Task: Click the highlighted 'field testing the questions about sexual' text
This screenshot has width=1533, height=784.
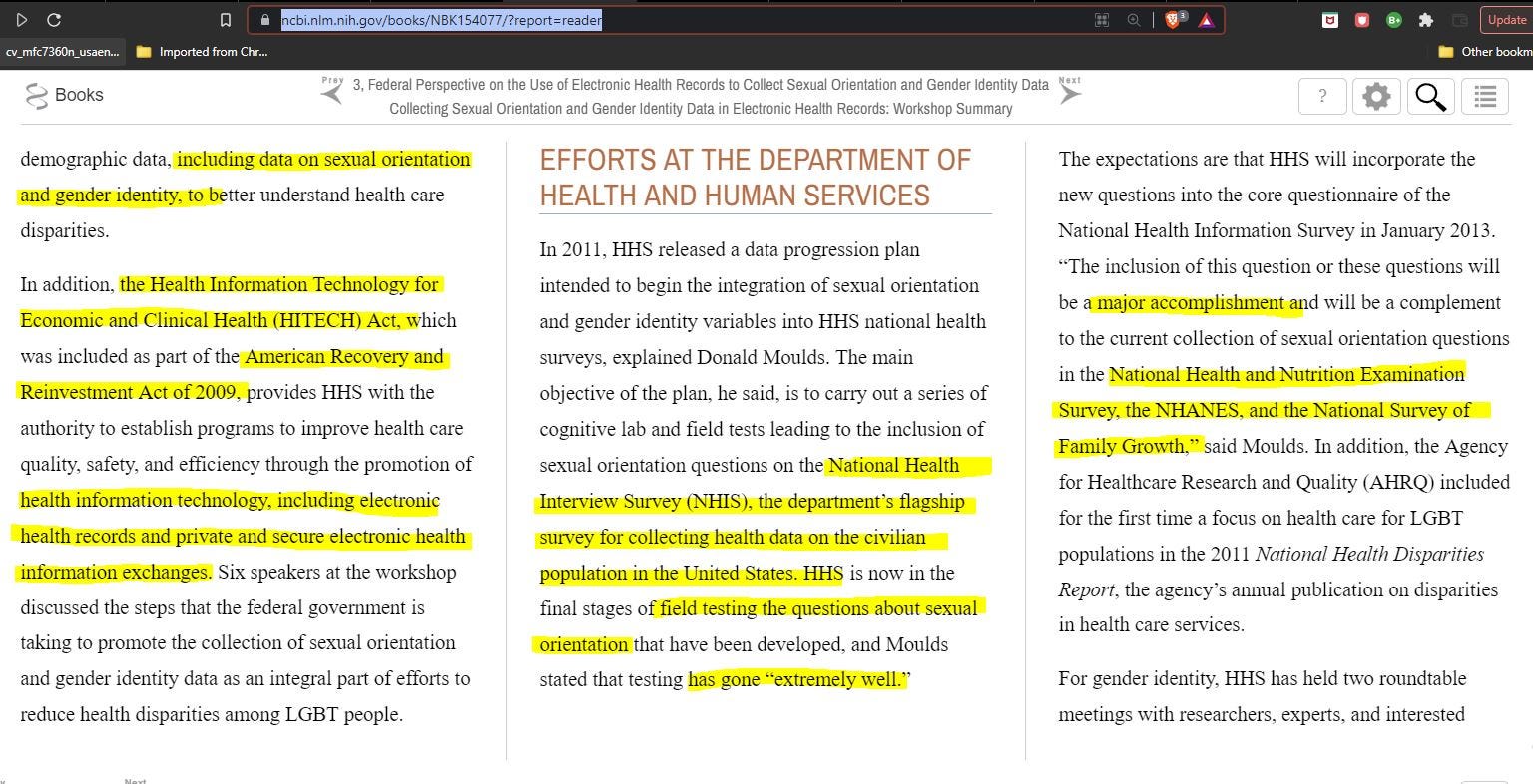Action: (818, 608)
